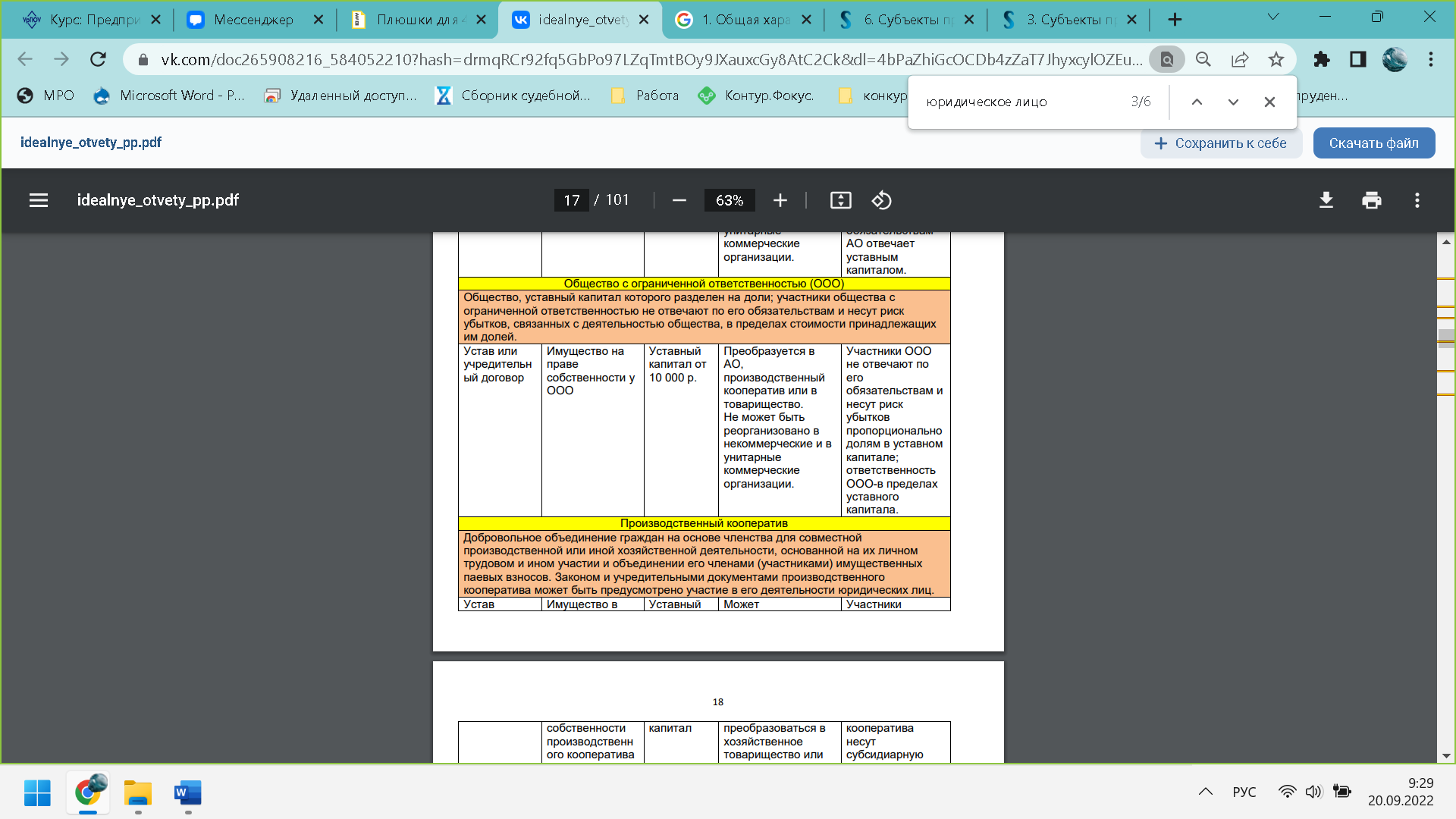Click the find-in-page indicator icon in address bar
Screen dimensions: 1456x819
click(x=1167, y=59)
